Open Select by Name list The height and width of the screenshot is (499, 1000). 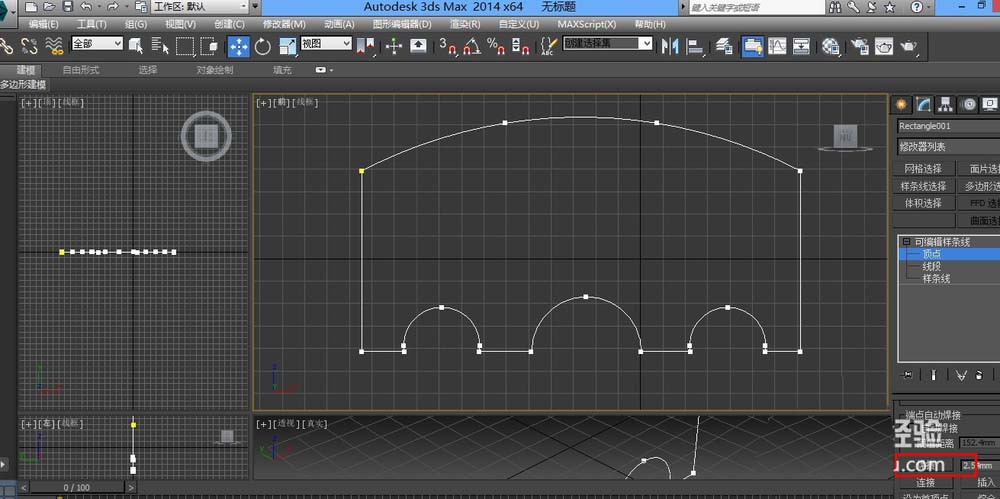click(x=160, y=45)
